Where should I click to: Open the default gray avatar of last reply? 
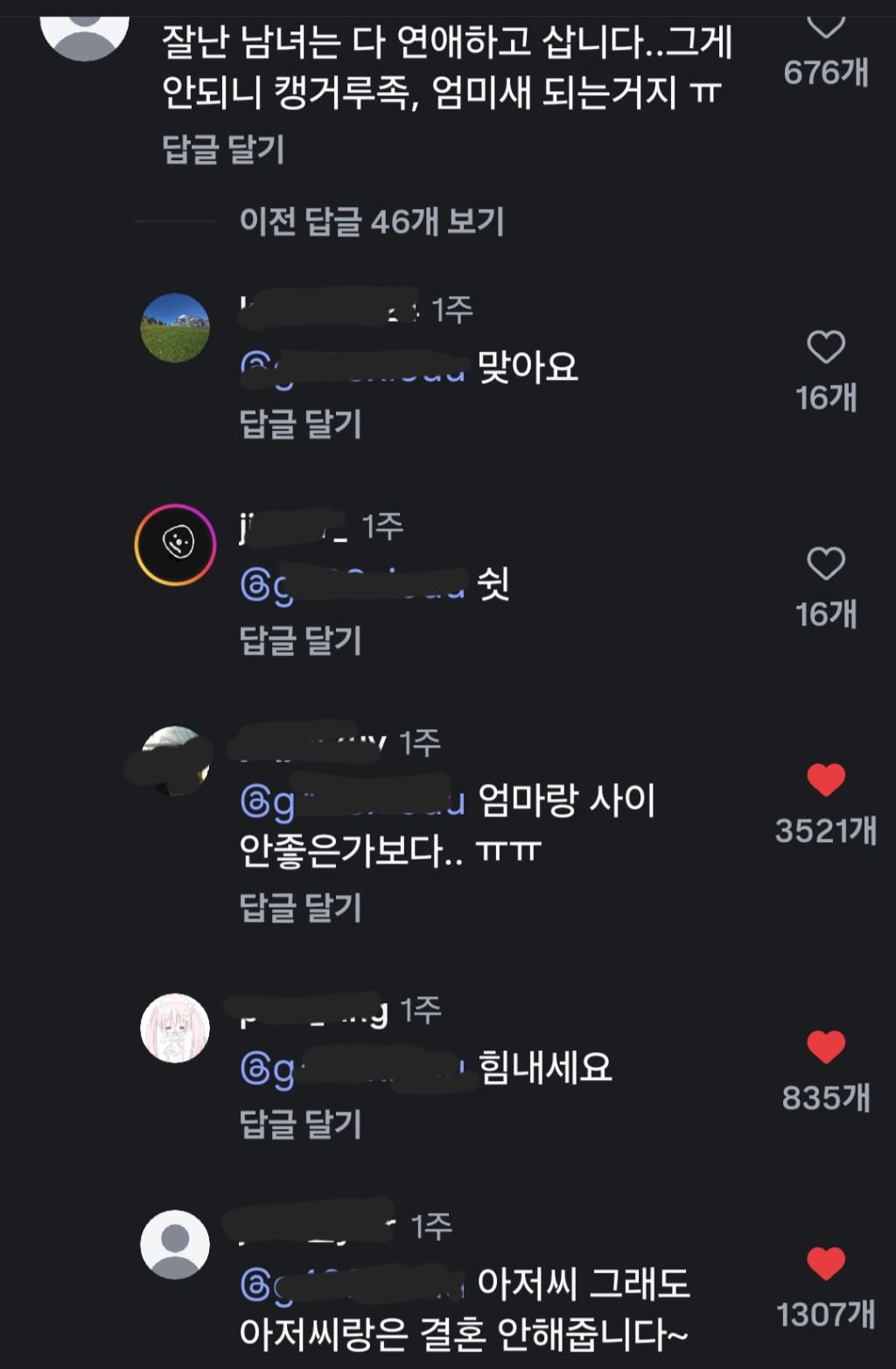[x=175, y=1245]
